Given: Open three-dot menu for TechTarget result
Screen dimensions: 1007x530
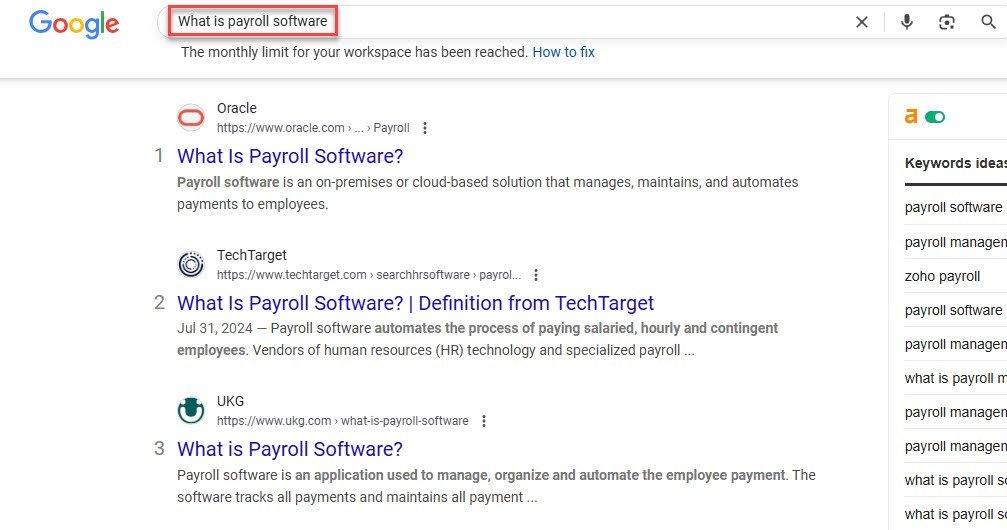Looking at the screenshot, I should click(x=536, y=275).
